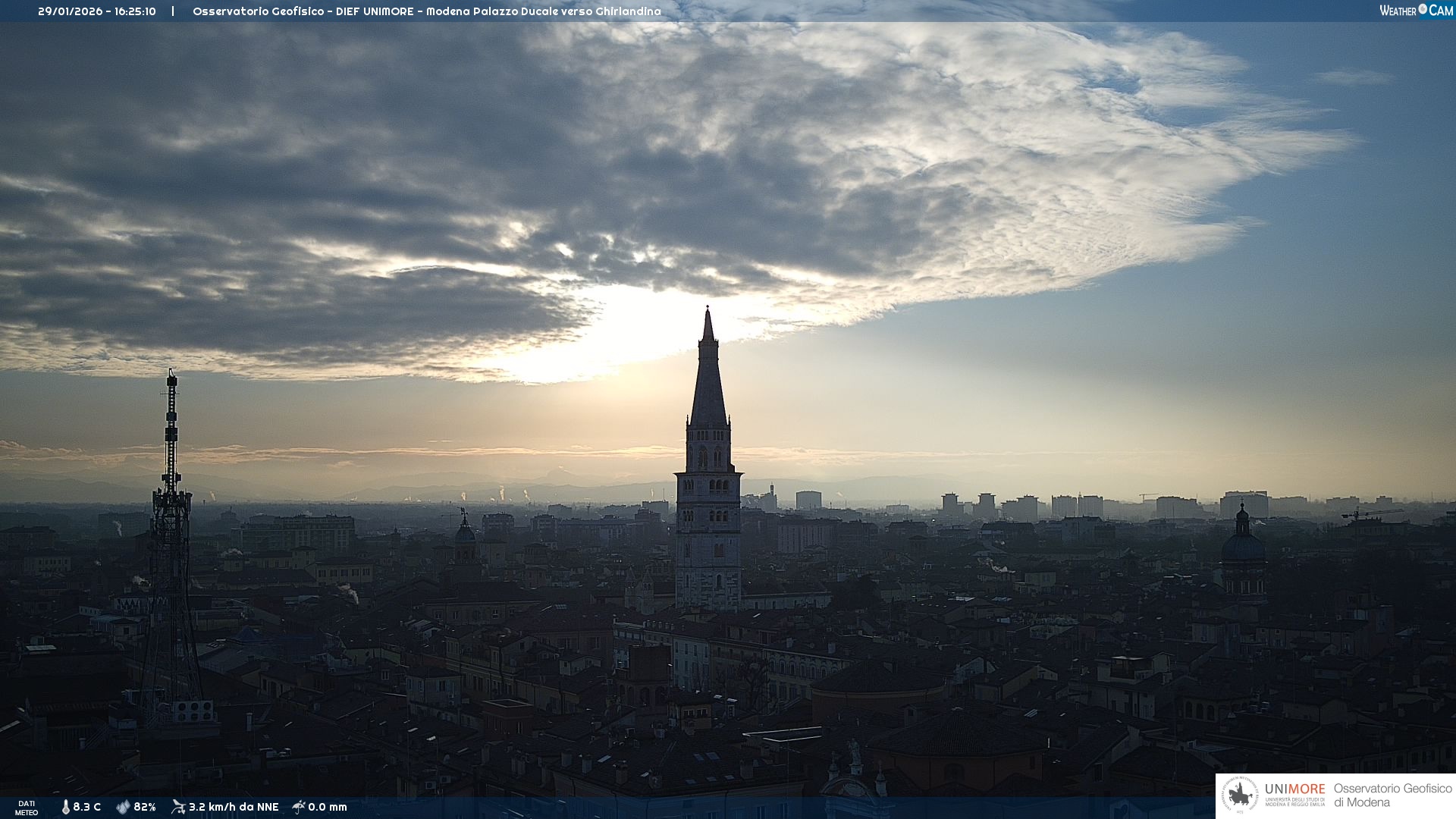This screenshot has width=1456, height=819.
Task: Click the humidity water droplets icon
Action: [x=123, y=807]
